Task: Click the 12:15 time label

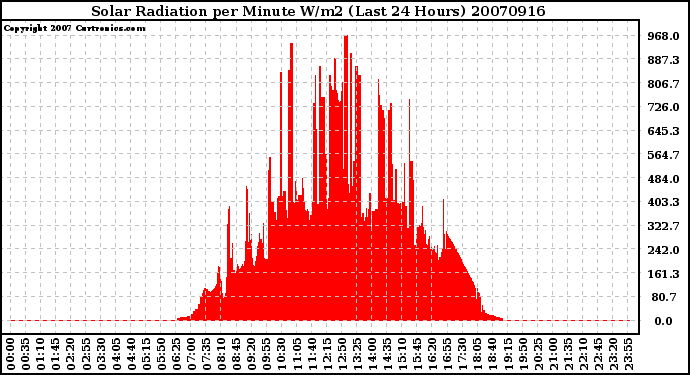Action: [x=327, y=355]
